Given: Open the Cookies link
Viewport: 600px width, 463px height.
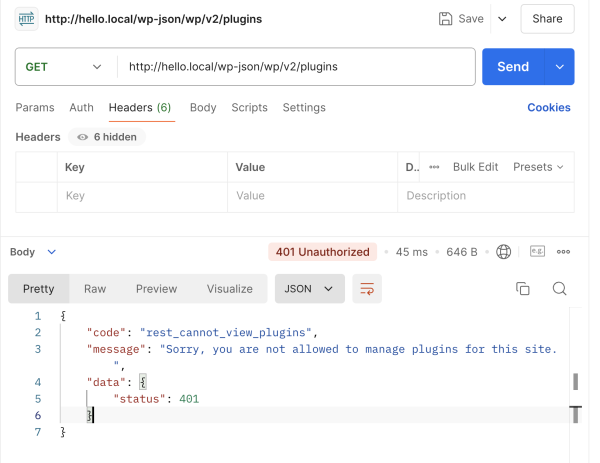Looking at the screenshot, I should [549, 107].
